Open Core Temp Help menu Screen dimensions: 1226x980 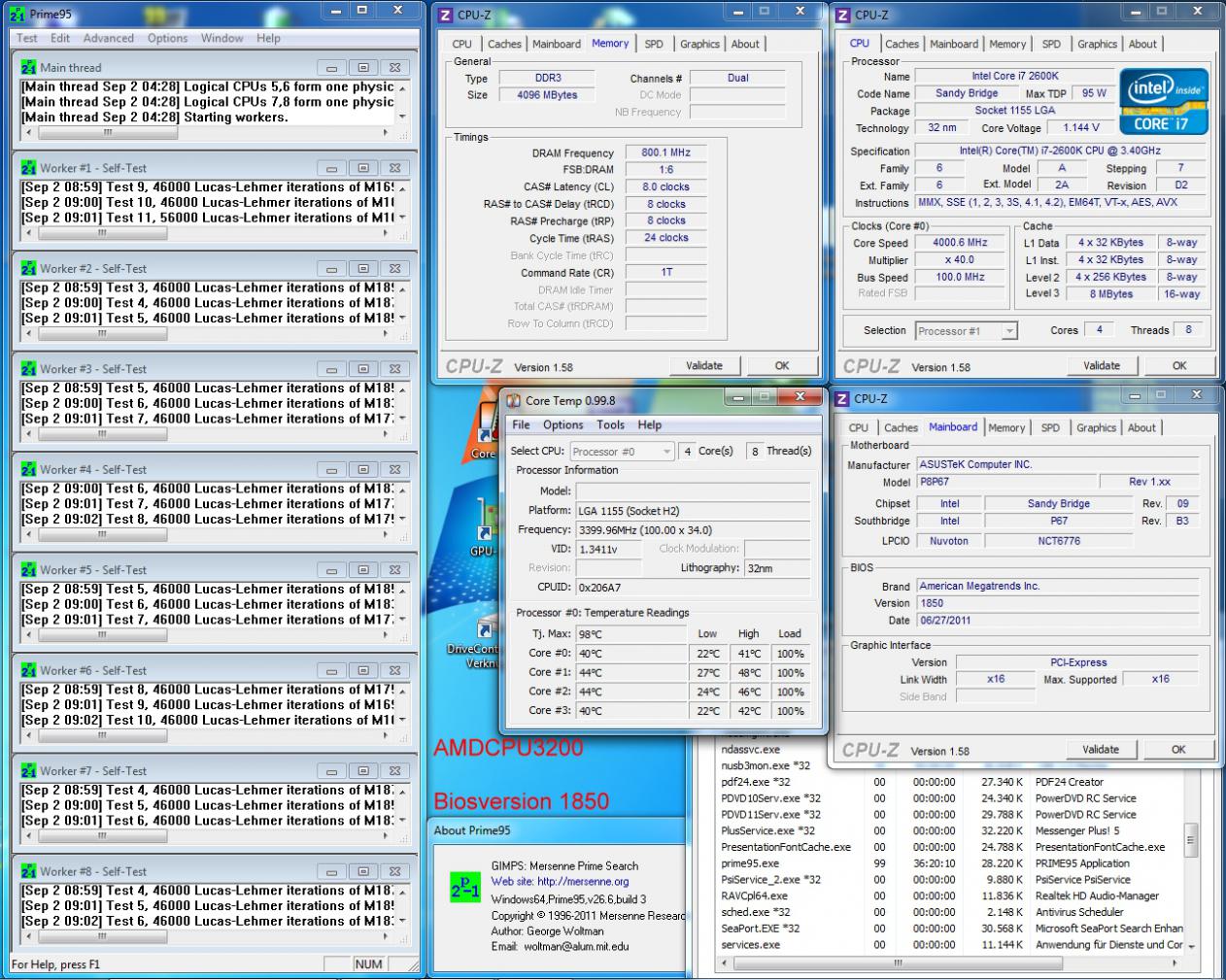649,424
